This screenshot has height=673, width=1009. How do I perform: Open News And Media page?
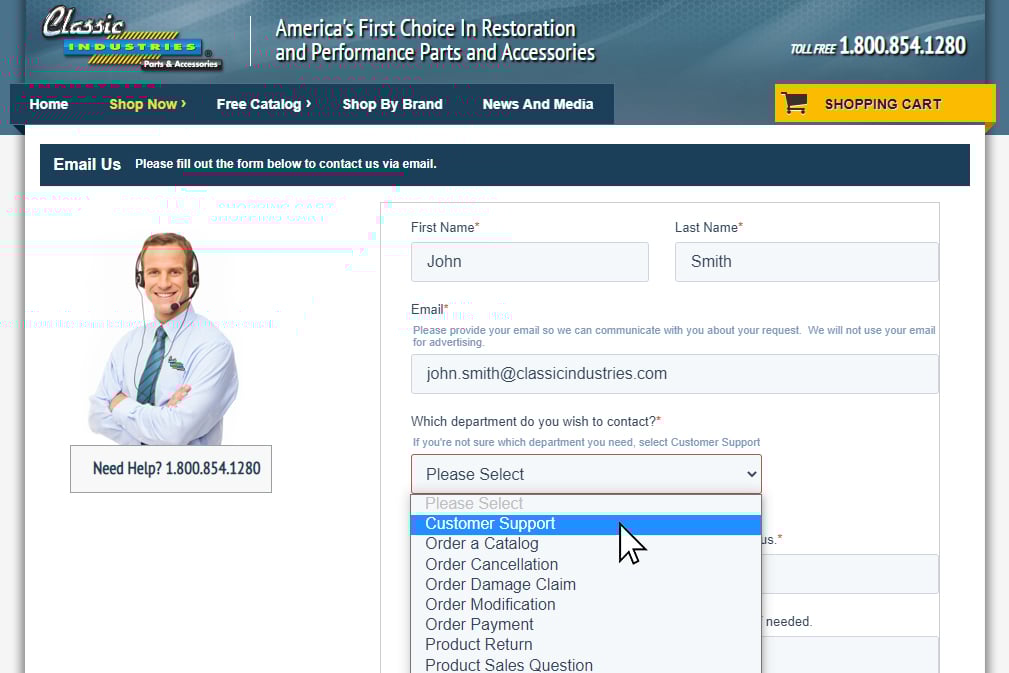538,104
